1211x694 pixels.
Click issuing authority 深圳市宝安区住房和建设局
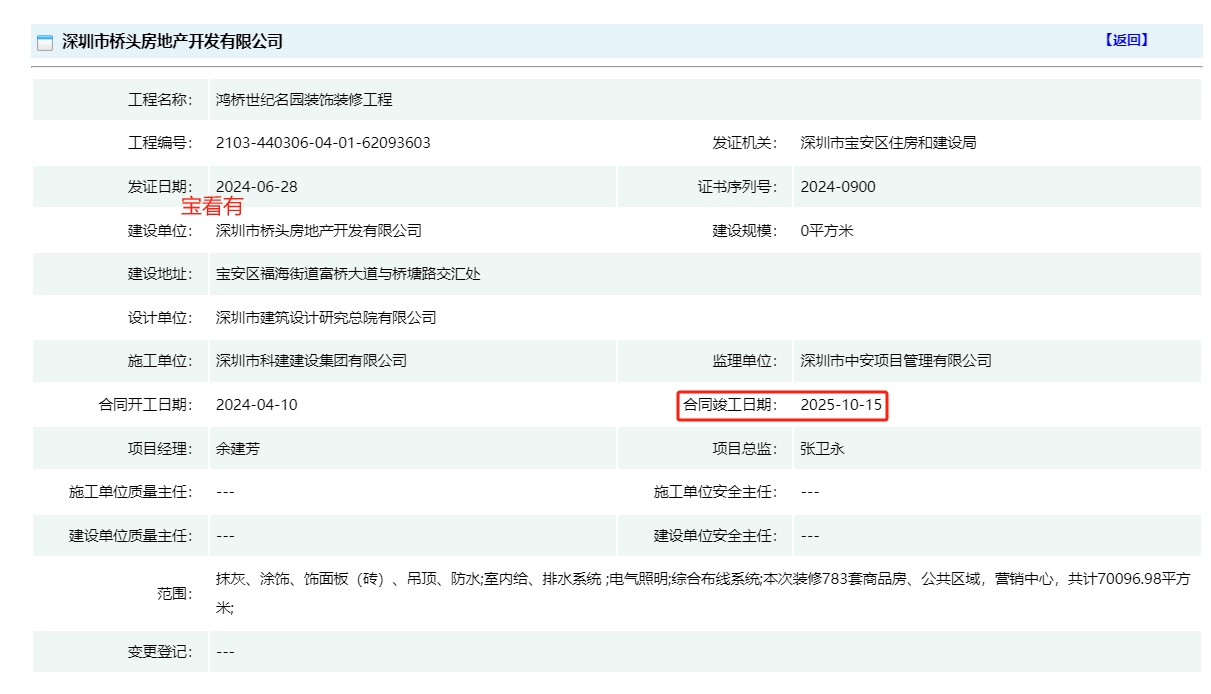click(x=888, y=143)
